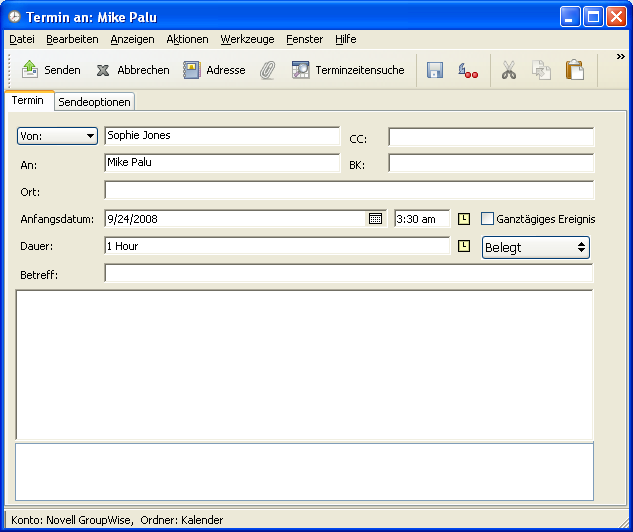Click the Anfangsdatum date field
Viewport: 633px width, 532px height.
point(235,219)
